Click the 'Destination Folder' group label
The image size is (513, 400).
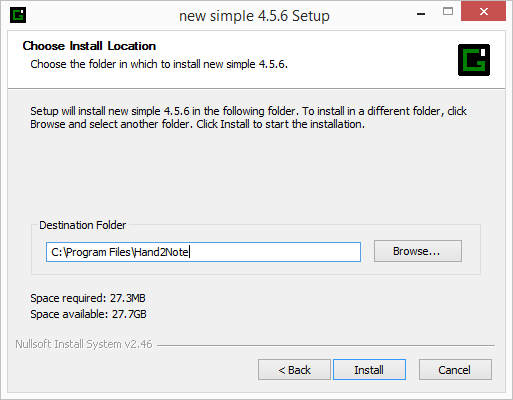tap(83, 225)
